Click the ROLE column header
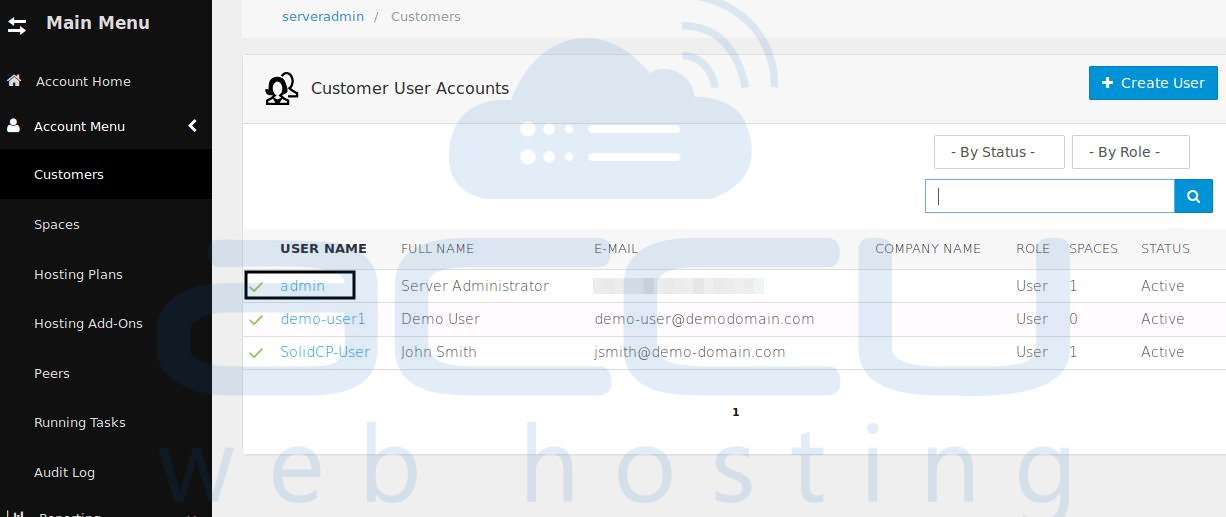The width and height of the screenshot is (1226, 517). pos(1033,248)
